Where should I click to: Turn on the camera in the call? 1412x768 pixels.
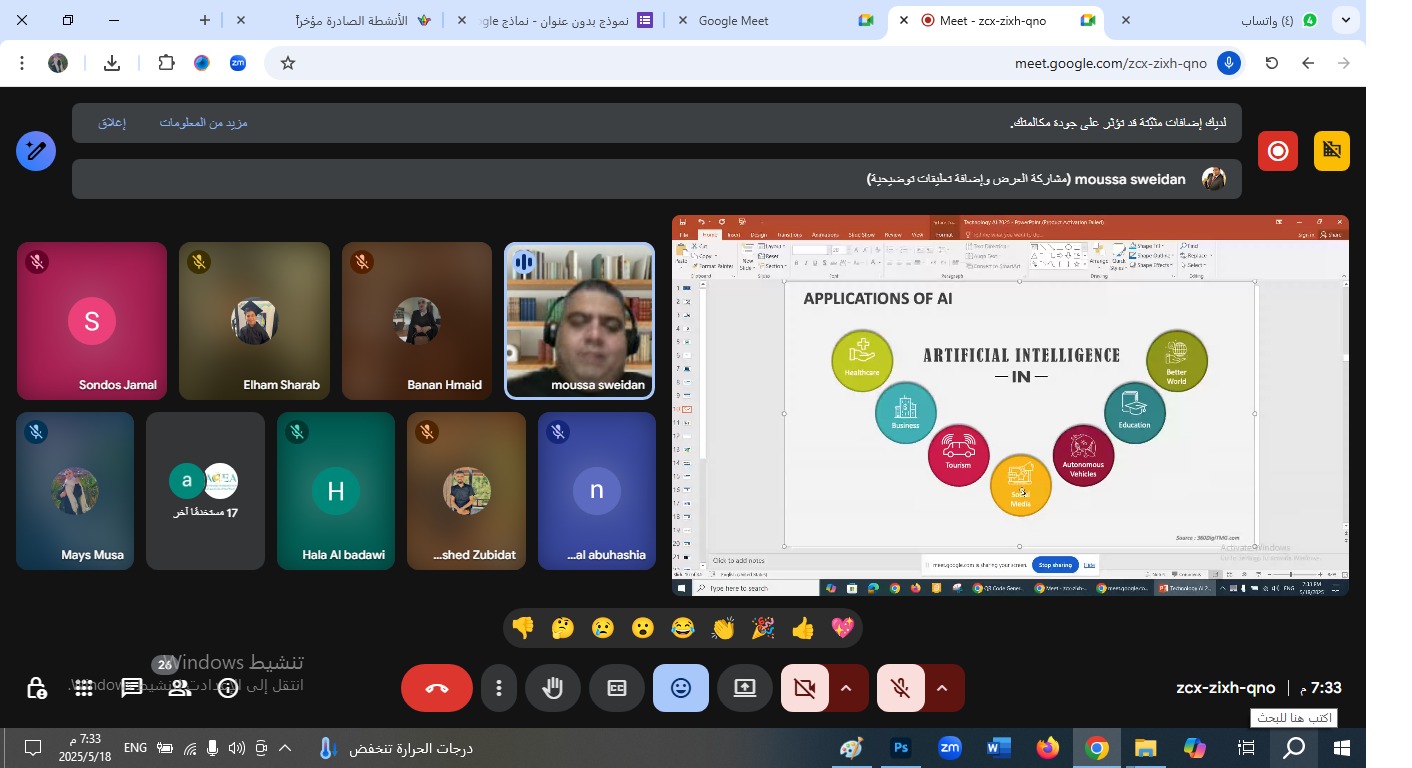804,688
